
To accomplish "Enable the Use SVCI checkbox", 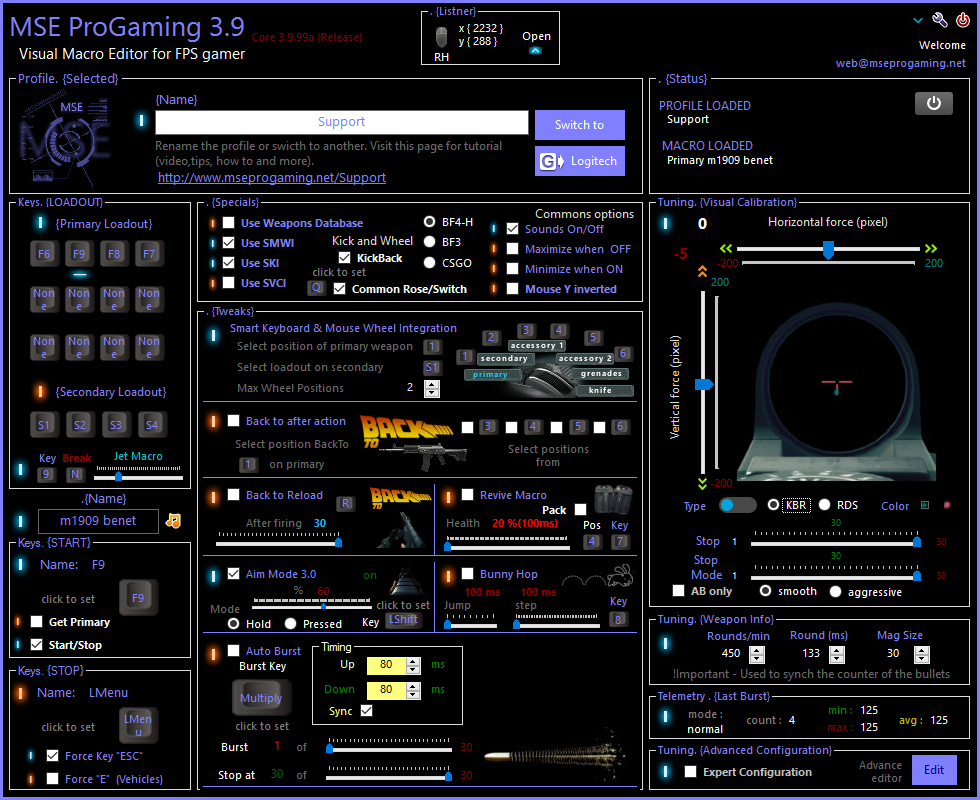I will tap(229, 282).
